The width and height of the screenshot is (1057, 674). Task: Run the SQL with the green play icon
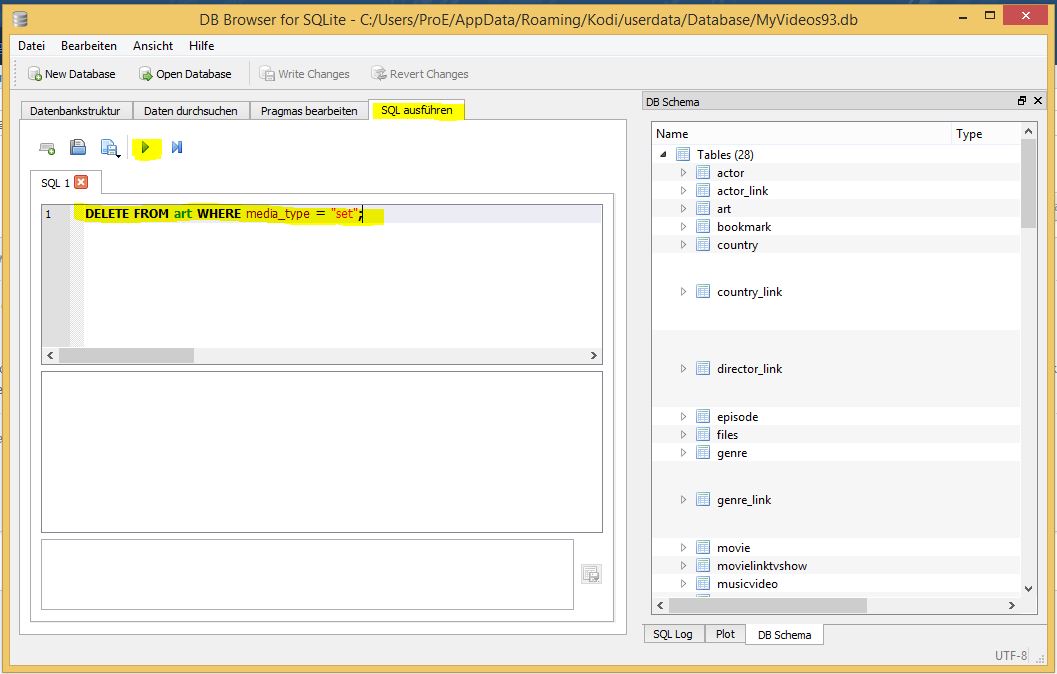pyautogui.click(x=145, y=148)
